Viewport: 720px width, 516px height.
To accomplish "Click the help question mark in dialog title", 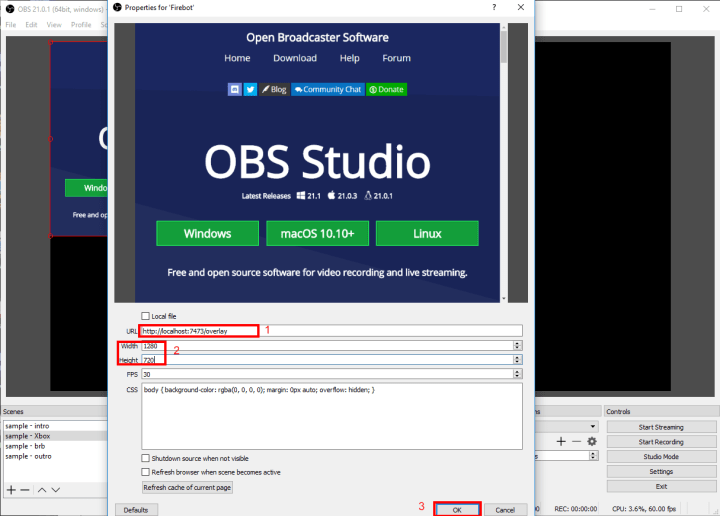I will pos(494,7).
